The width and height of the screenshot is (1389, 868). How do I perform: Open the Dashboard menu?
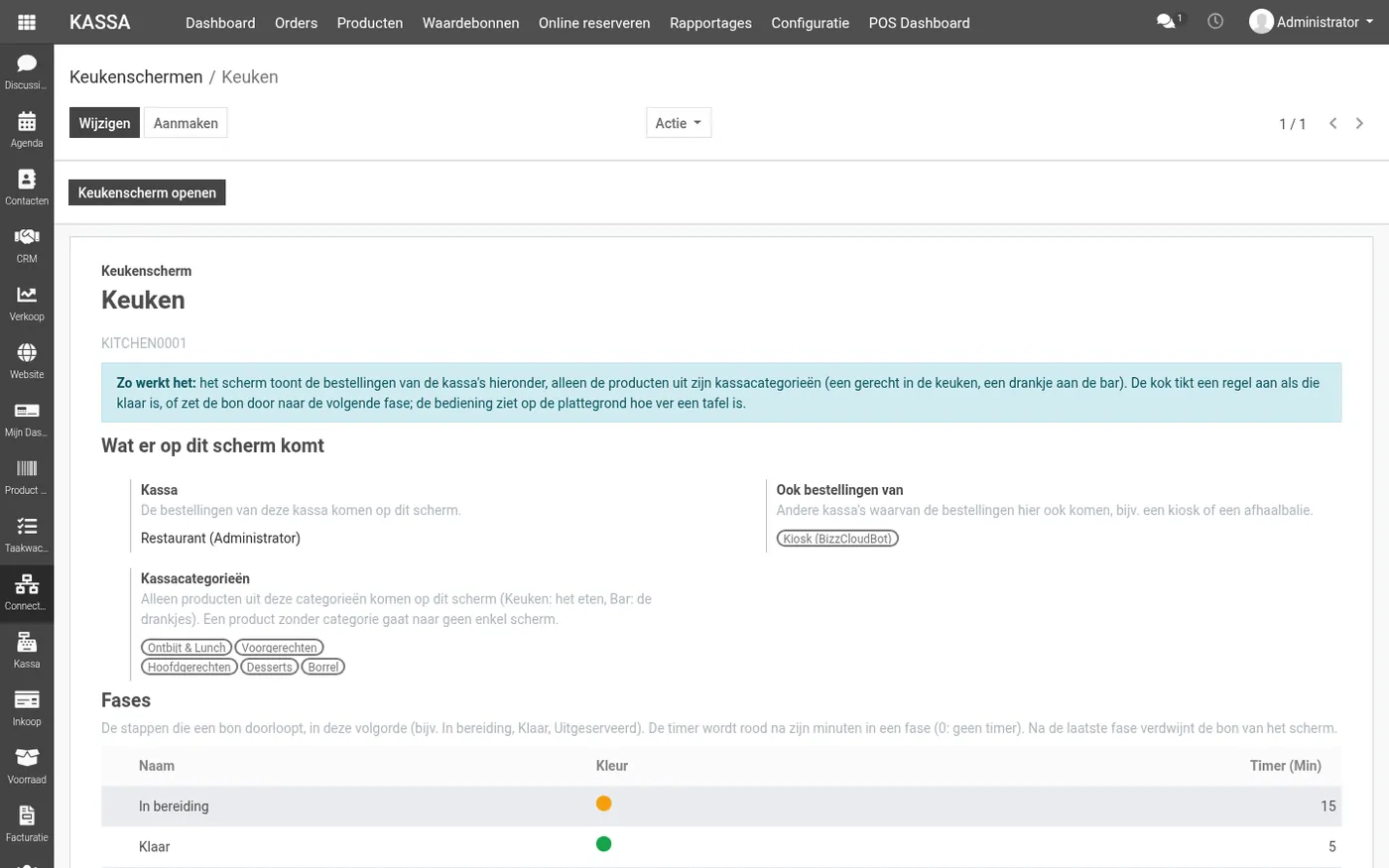[x=220, y=23]
